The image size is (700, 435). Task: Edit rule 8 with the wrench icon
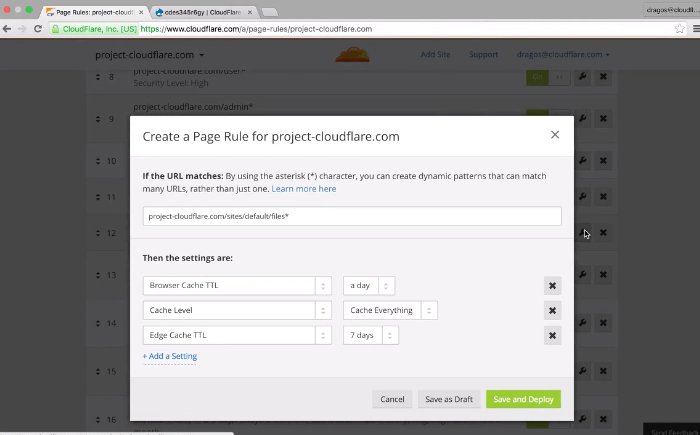click(x=582, y=77)
